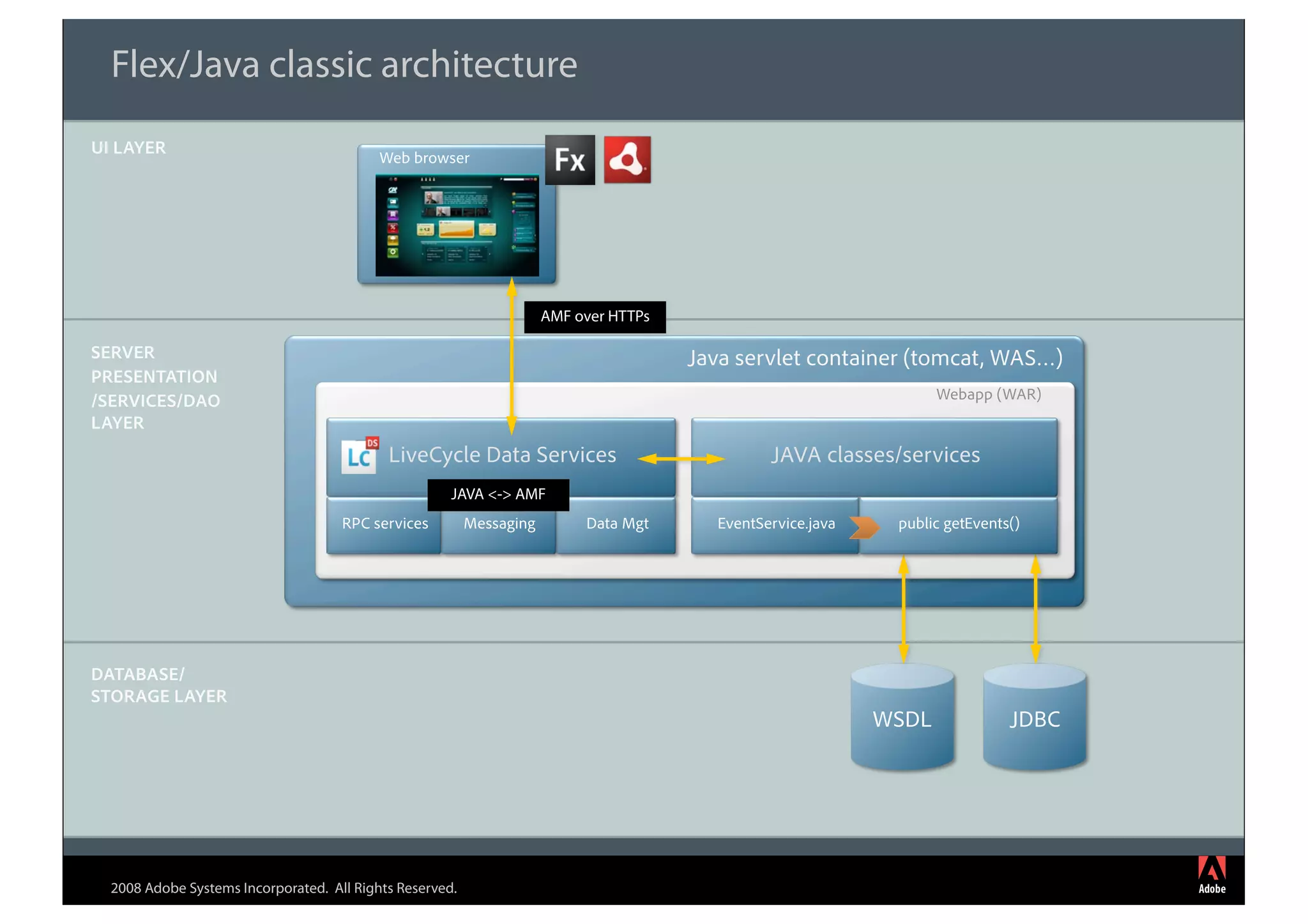
Task: Click the AMF over HTTPs label
Action: 595,317
